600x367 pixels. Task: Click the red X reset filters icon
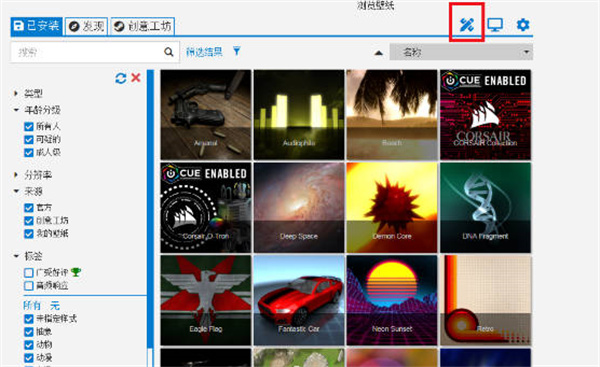[135, 78]
